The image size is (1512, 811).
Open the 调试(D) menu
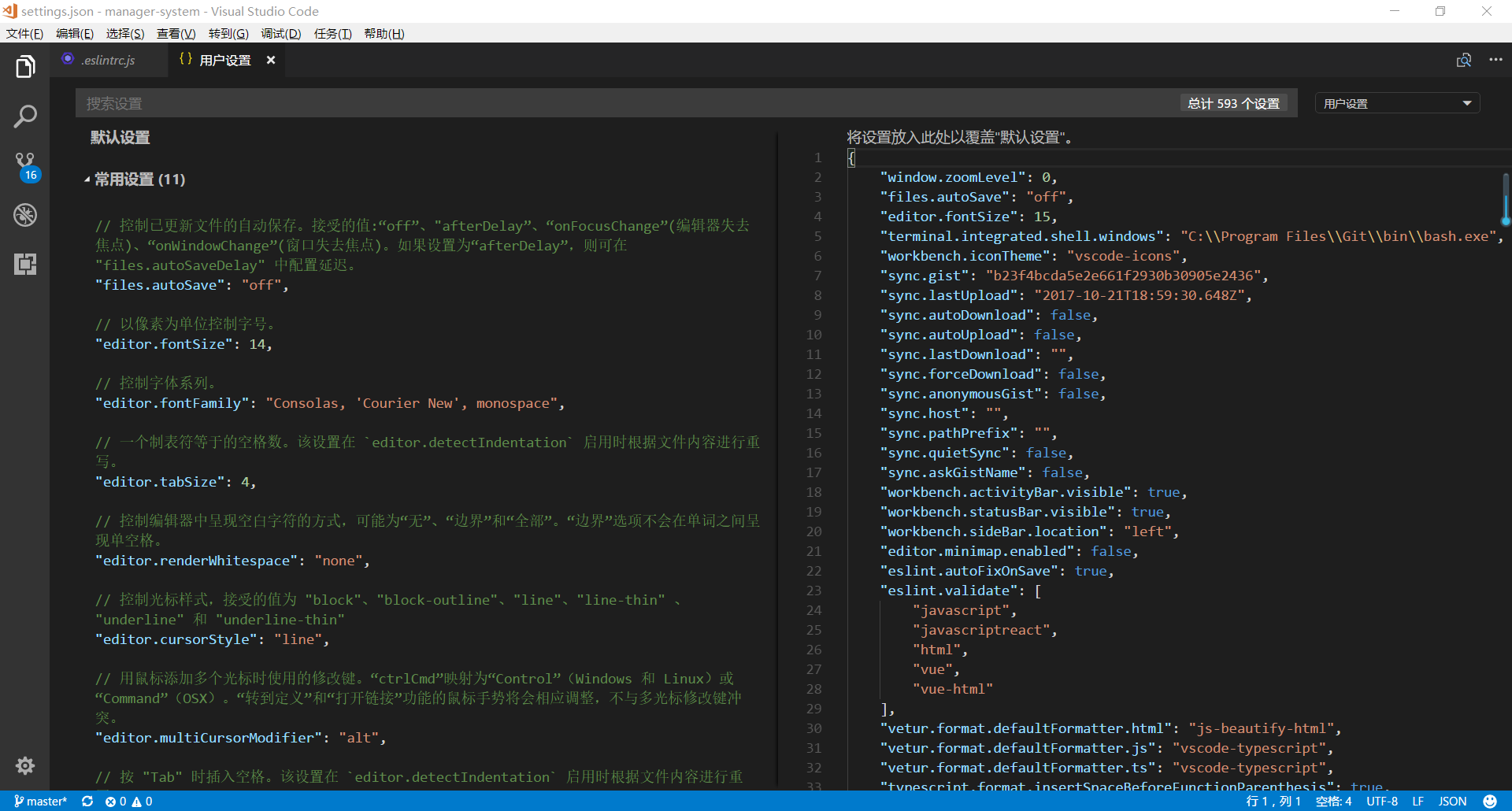[x=281, y=33]
